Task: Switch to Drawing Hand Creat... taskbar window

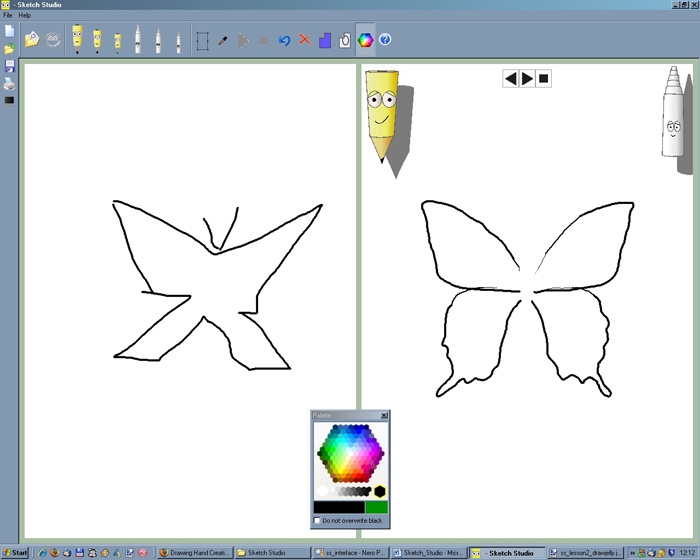Action: [194, 552]
